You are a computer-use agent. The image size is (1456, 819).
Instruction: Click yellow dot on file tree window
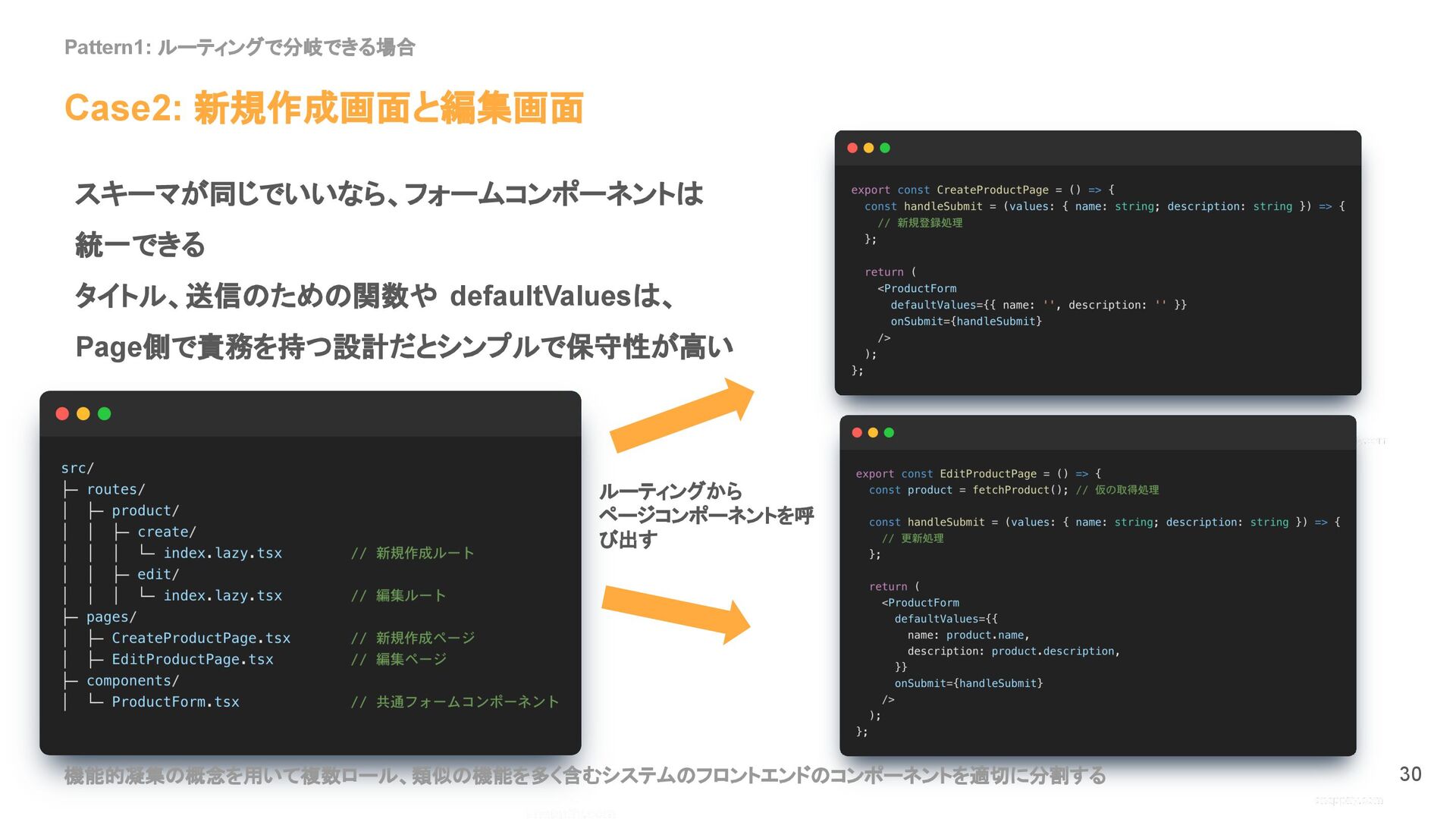pos(83,413)
